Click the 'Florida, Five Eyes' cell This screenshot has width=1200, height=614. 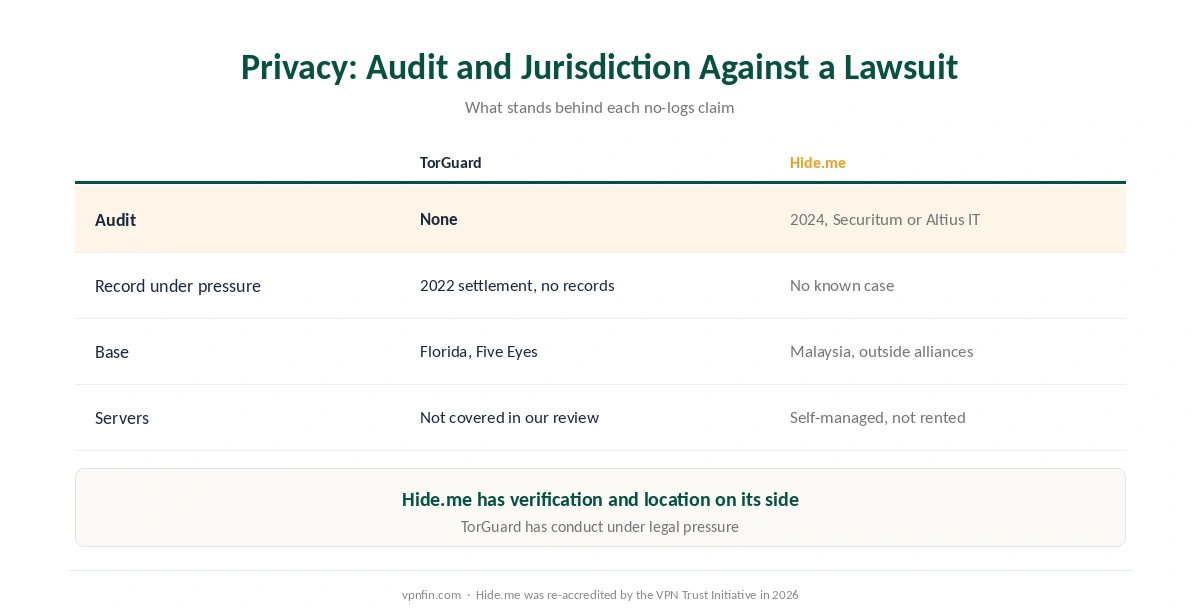(x=479, y=351)
